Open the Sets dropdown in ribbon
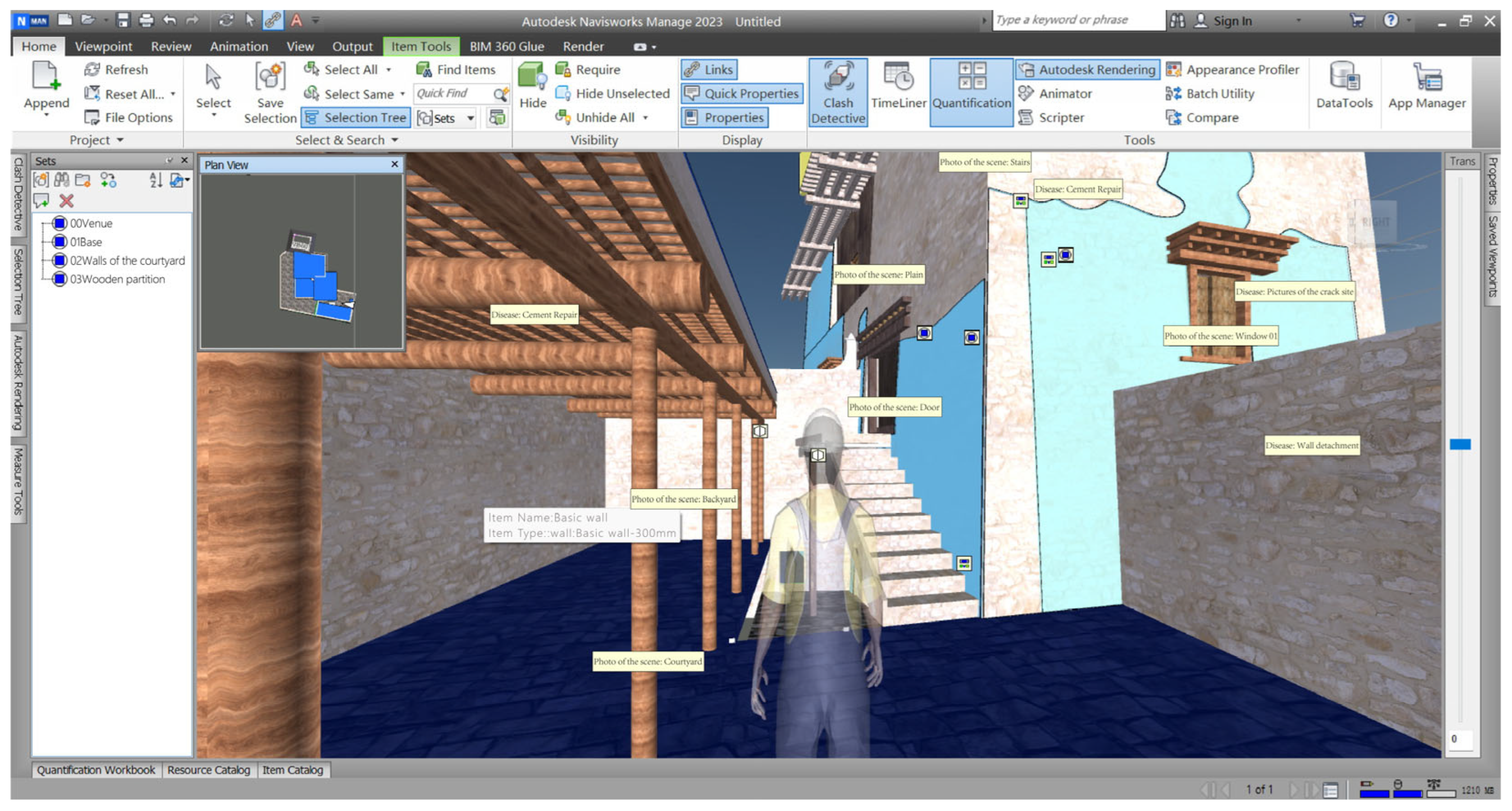 (x=470, y=119)
